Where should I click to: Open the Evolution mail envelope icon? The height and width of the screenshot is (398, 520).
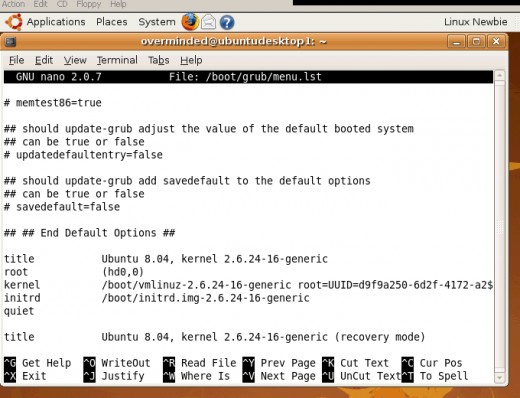208,22
